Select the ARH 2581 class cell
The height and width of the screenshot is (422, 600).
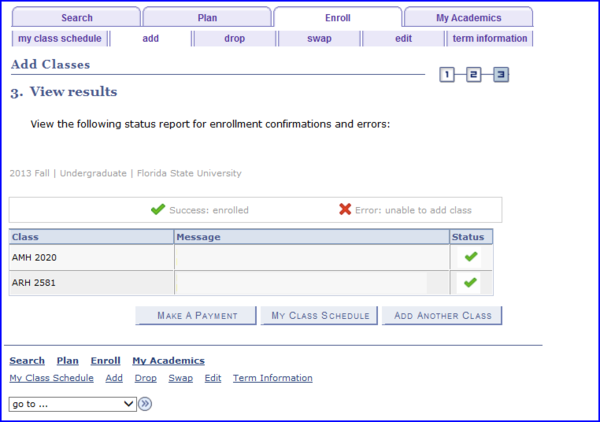coord(91,283)
